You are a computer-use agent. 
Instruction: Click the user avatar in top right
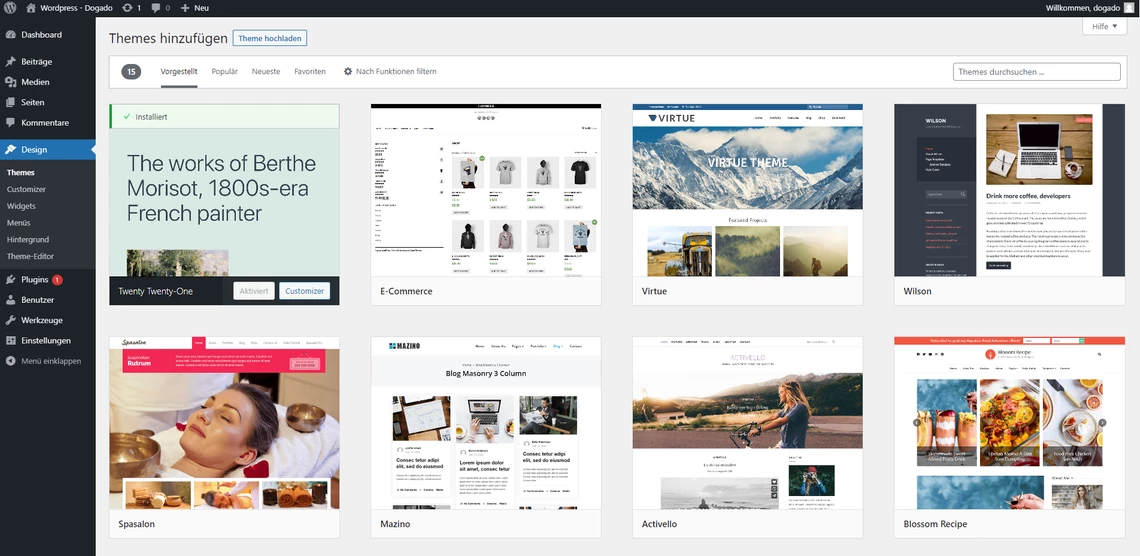1128,8
